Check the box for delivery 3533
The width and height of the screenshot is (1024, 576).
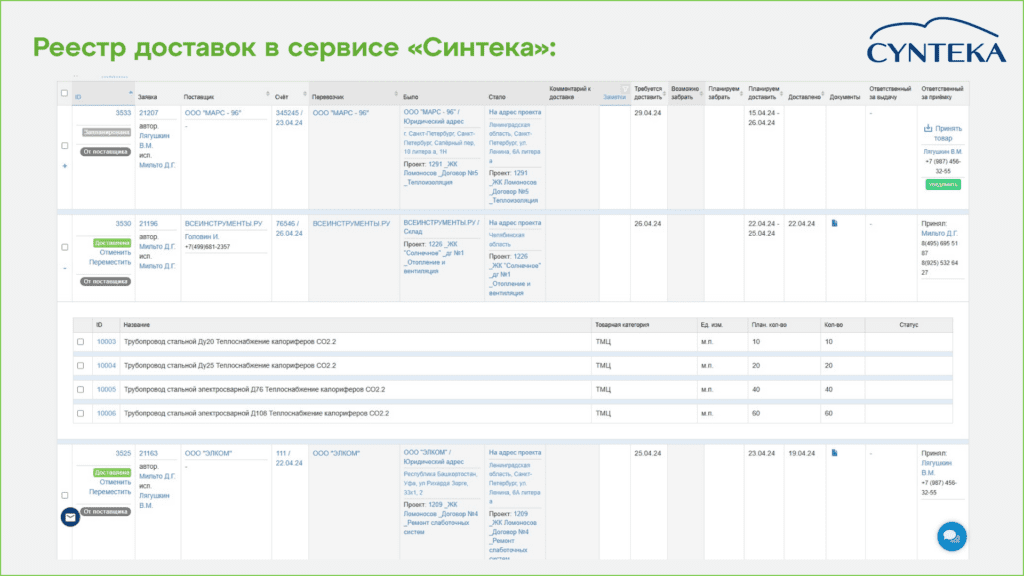pyautogui.click(x=65, y=145)
